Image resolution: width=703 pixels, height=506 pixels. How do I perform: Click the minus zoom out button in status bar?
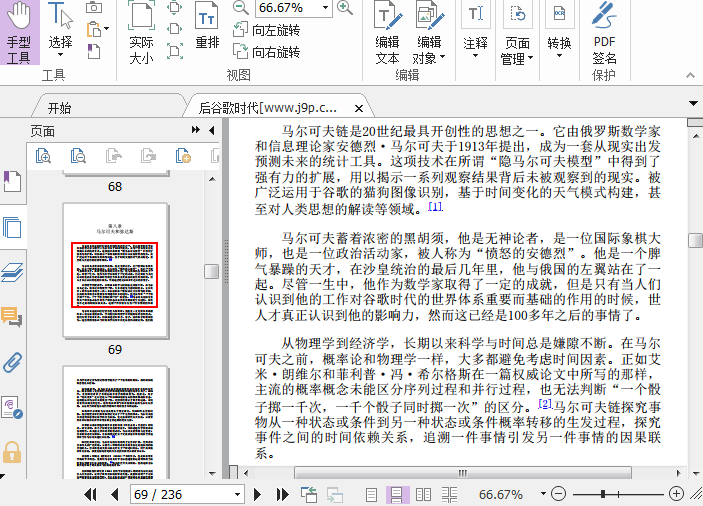coord(558,494)
